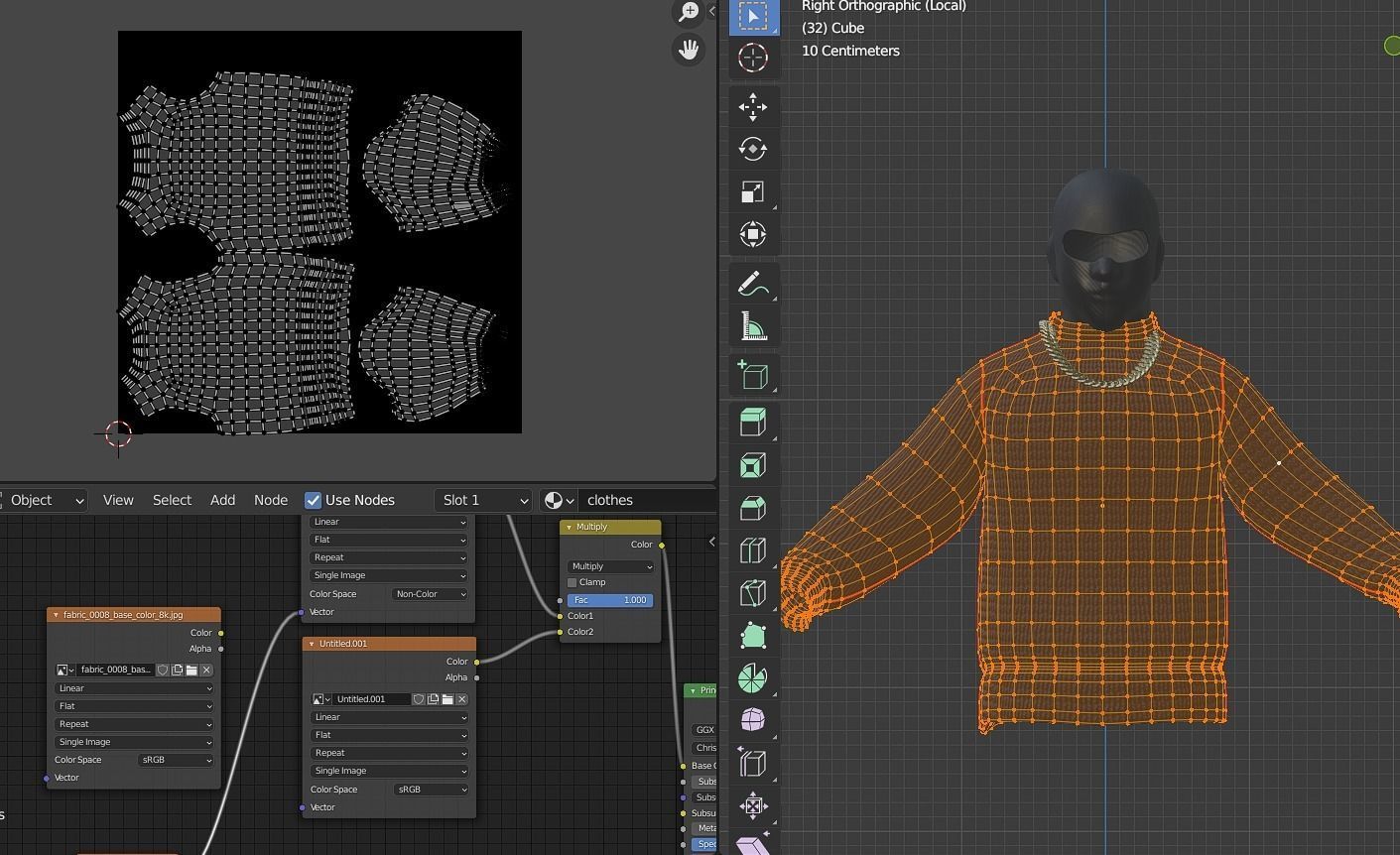Image resolution: width=1400 pixels, height=855 pixels.
Task: Open Repeat extension dropdown in Untitled.001 node
Action: 389,753
